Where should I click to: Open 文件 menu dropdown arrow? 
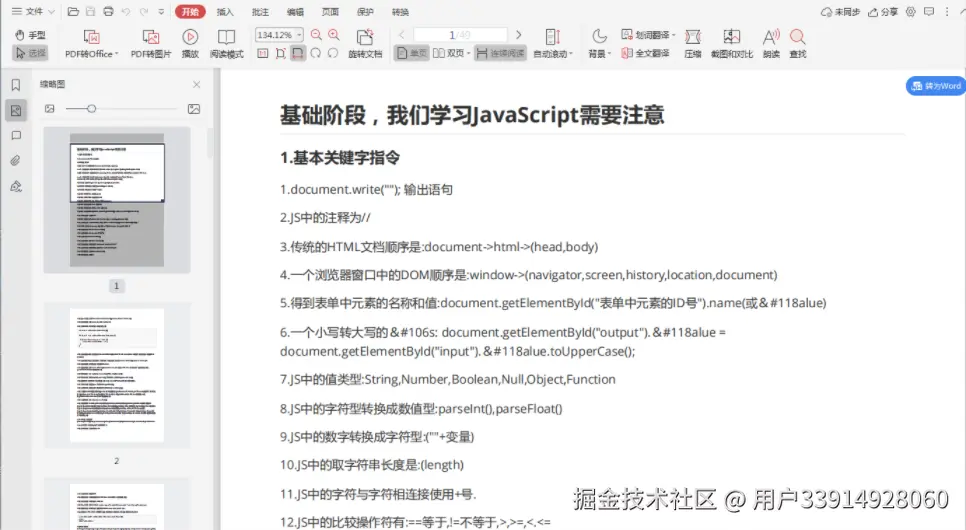point(52,12)
